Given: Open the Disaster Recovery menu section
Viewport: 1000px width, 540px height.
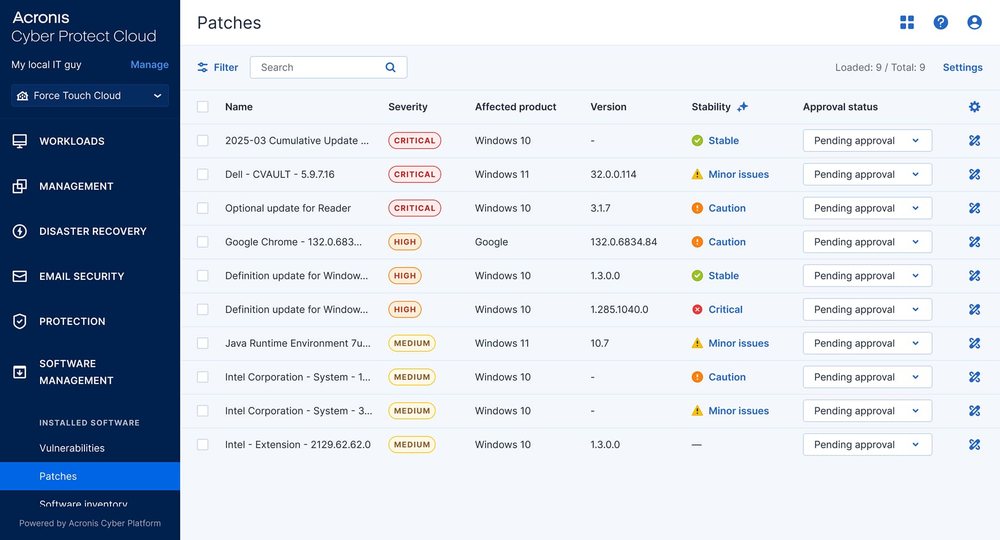Looking at the screenshot, I should coord(93,231).
